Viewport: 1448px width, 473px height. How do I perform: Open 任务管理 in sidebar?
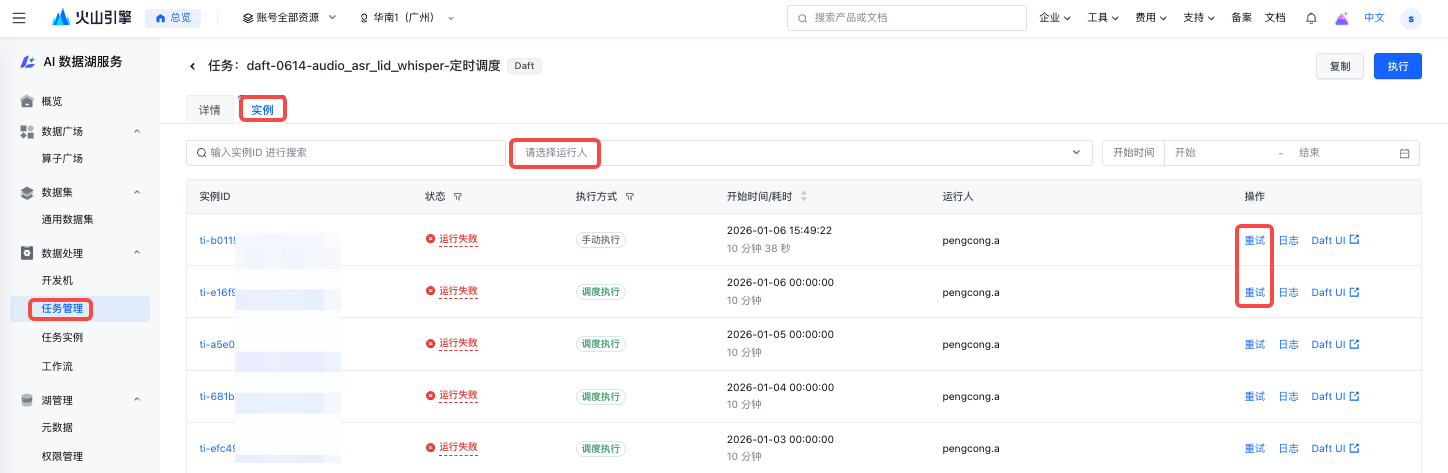click(x=62, y=308)
